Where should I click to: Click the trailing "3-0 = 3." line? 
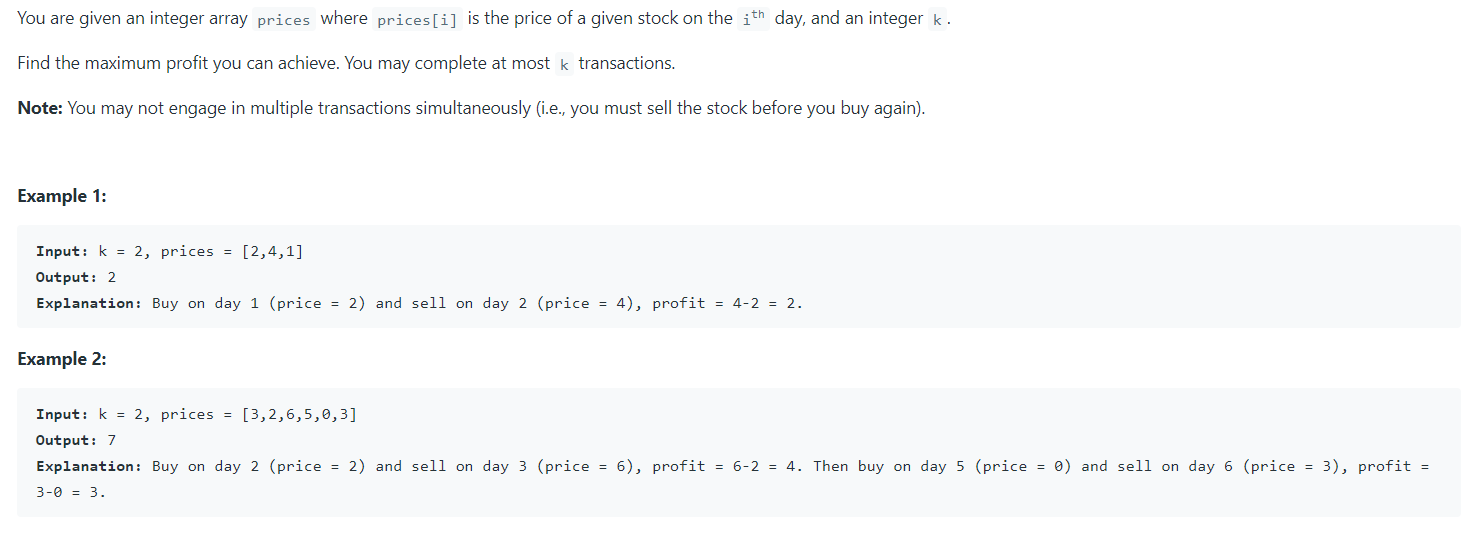coord(71,492)
